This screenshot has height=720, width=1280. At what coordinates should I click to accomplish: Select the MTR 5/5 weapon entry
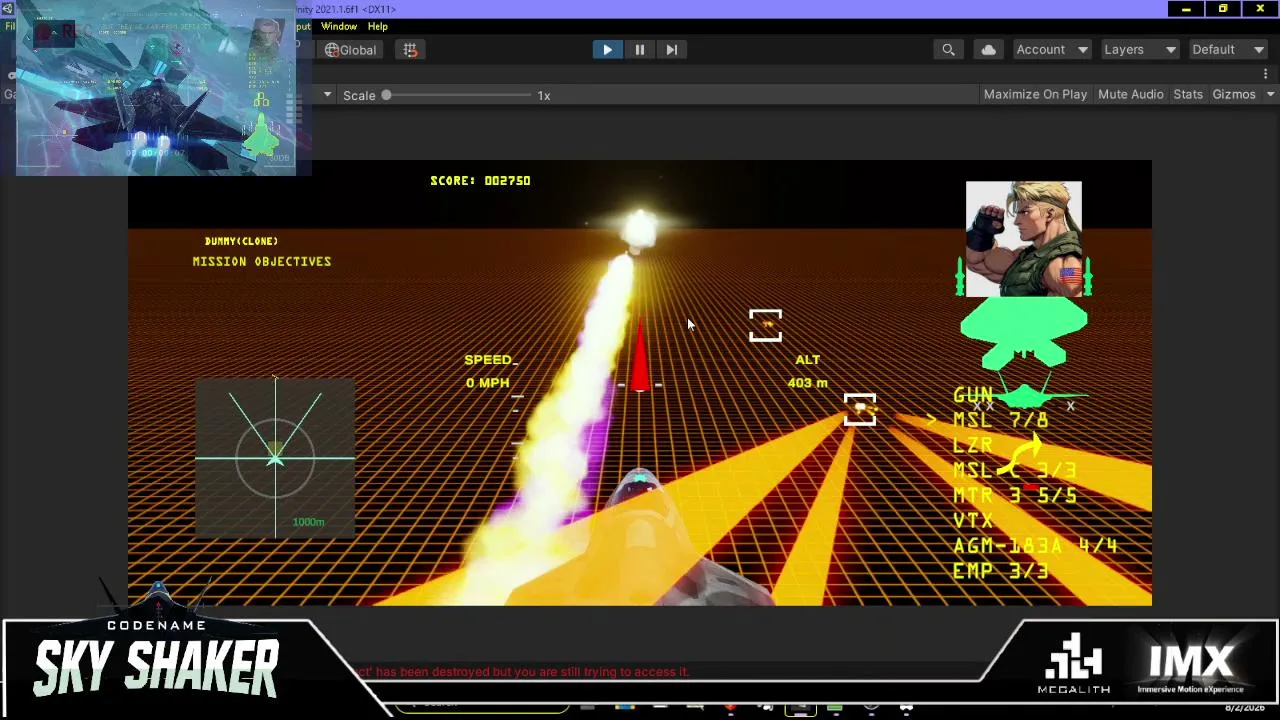tap(1015, 496)
